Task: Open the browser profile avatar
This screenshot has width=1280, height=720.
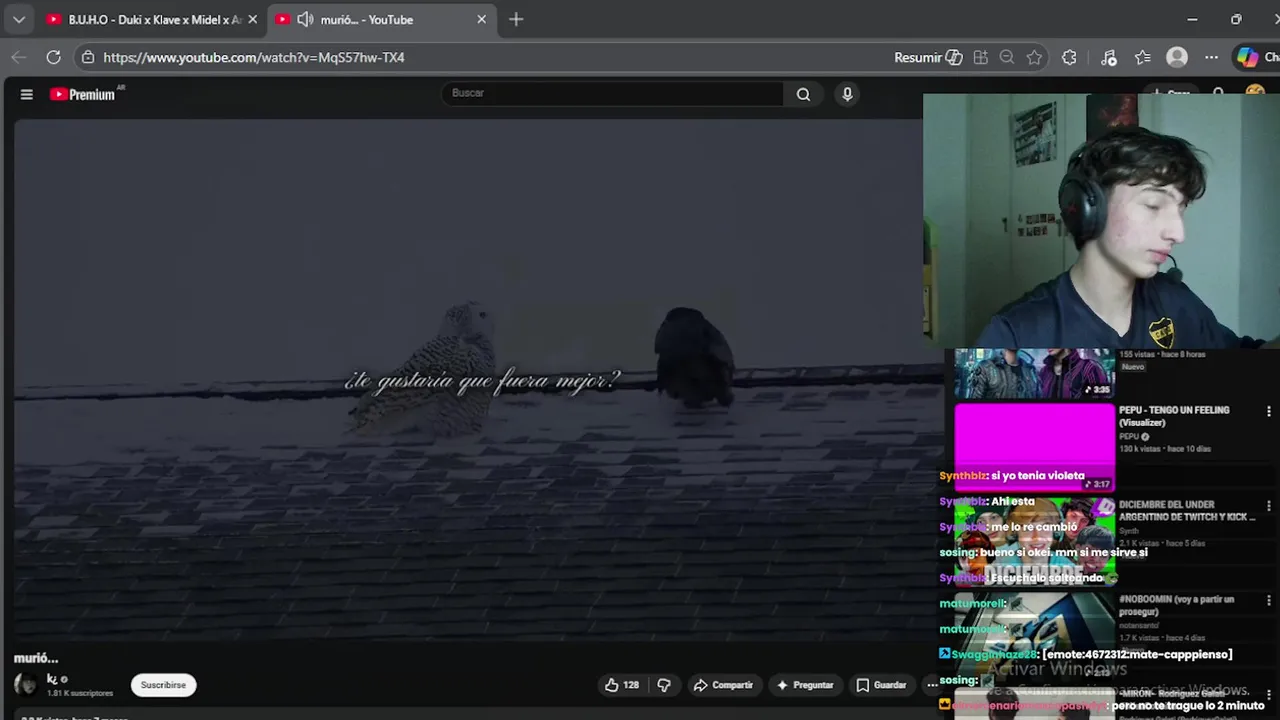Action: pos(1177,57)
